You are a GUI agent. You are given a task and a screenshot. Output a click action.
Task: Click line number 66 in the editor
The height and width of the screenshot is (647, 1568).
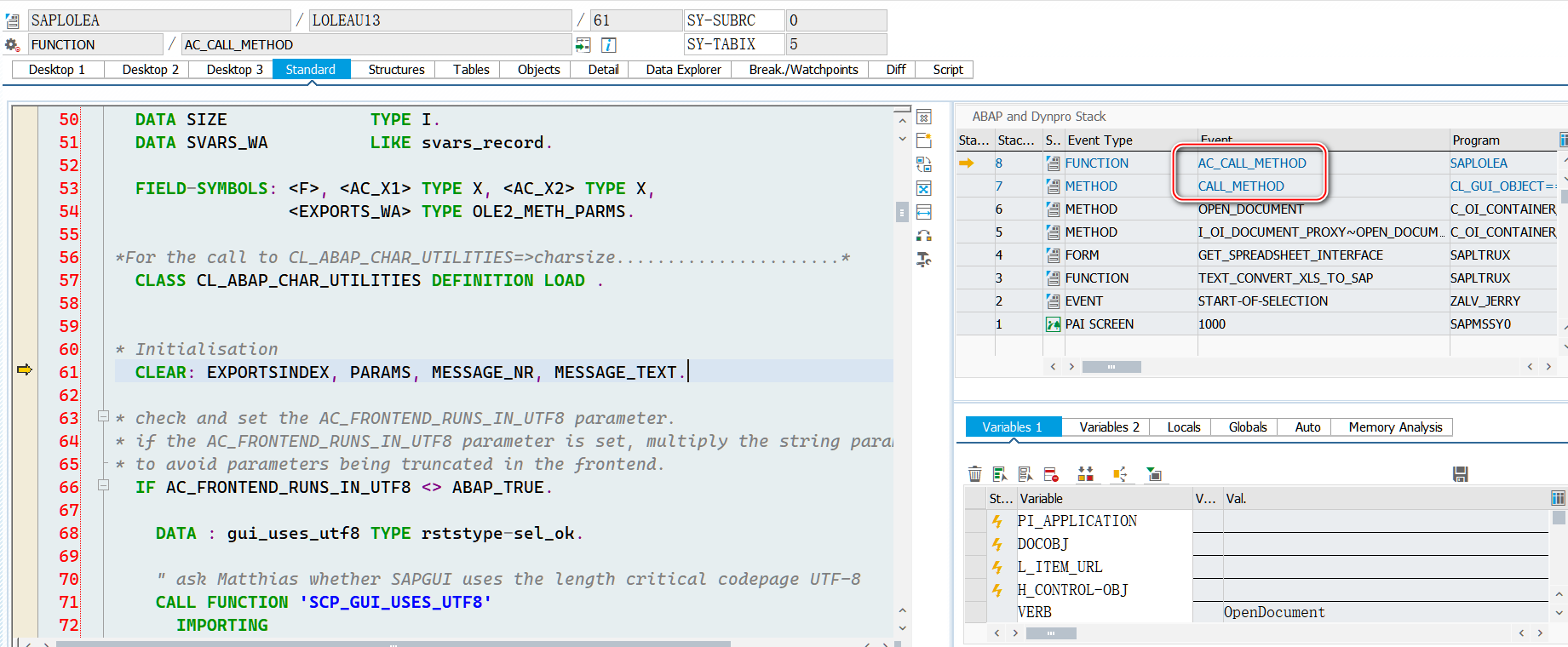point(68,487)
